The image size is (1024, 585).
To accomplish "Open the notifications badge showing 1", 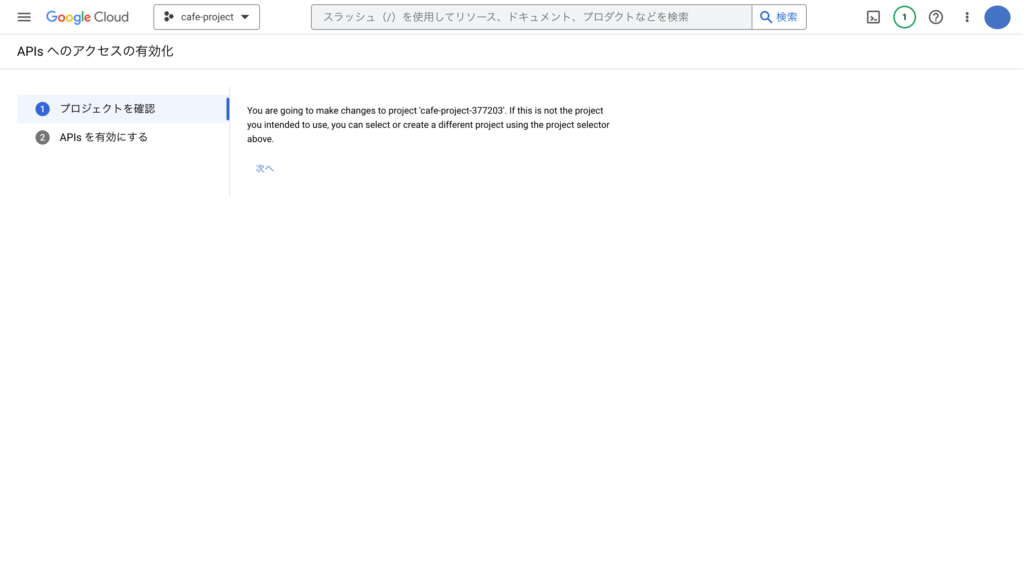I will coord(904,17).
